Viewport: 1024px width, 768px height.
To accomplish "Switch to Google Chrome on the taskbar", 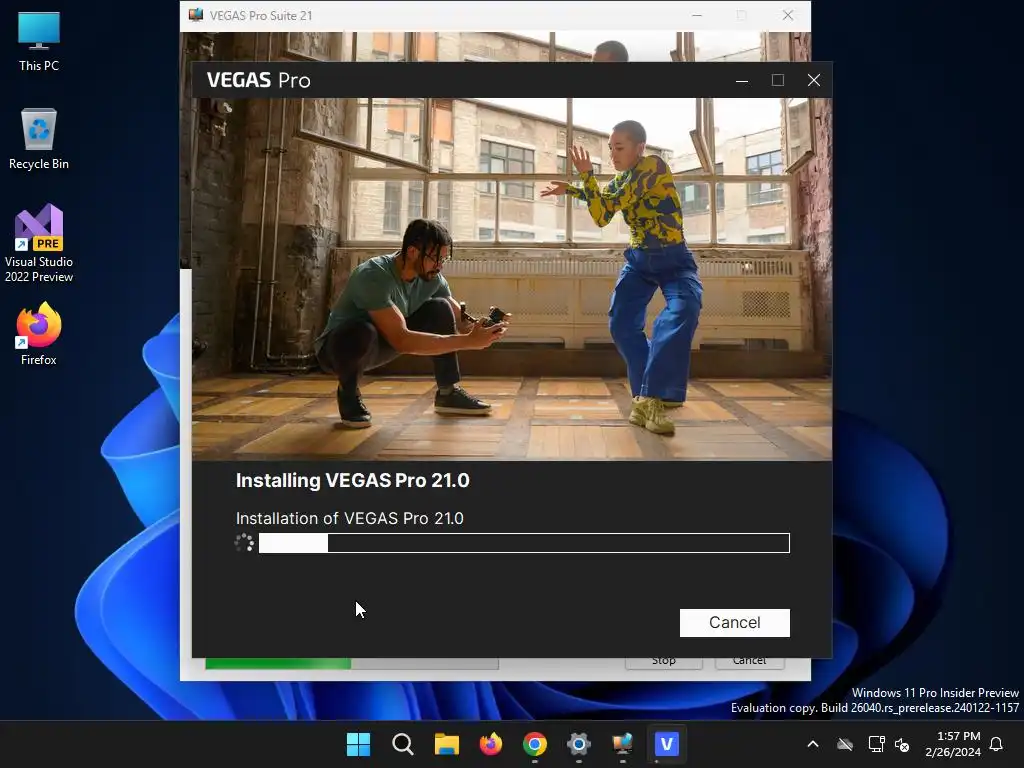I will tap(534, 744).
